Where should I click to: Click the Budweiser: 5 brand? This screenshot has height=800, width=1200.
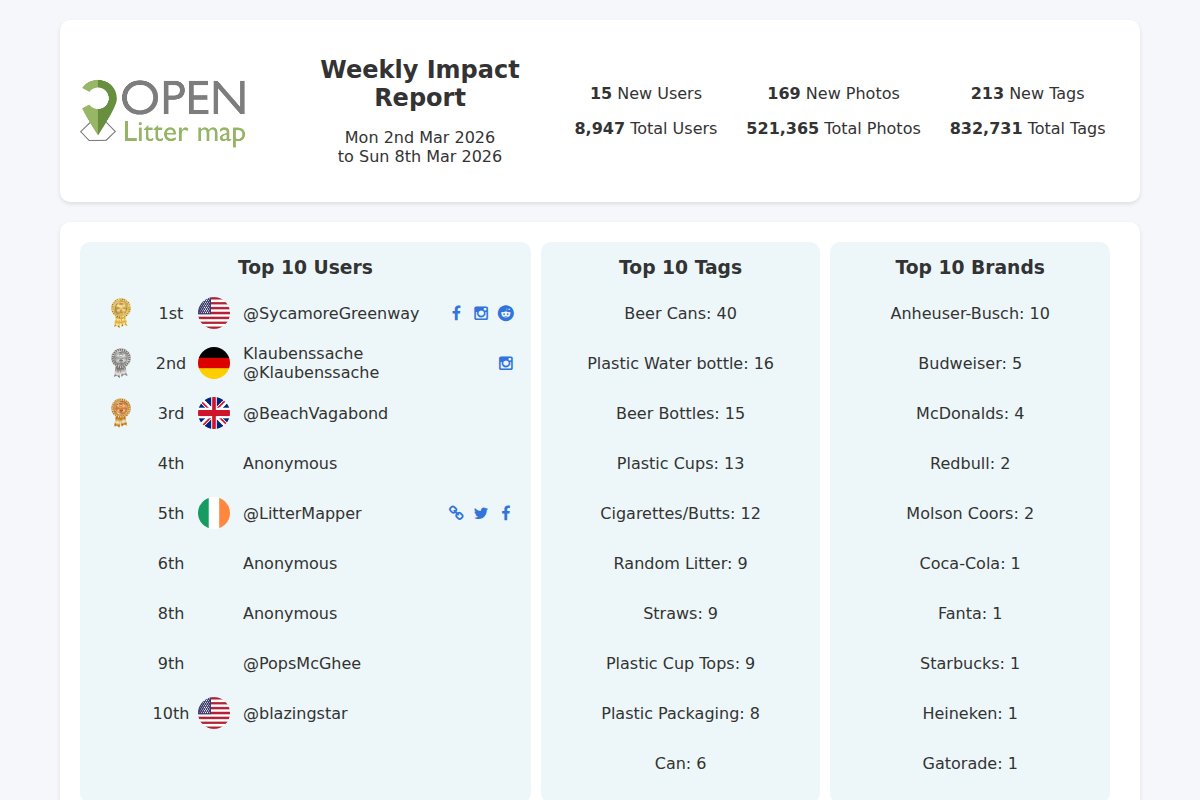click(970, 363)
